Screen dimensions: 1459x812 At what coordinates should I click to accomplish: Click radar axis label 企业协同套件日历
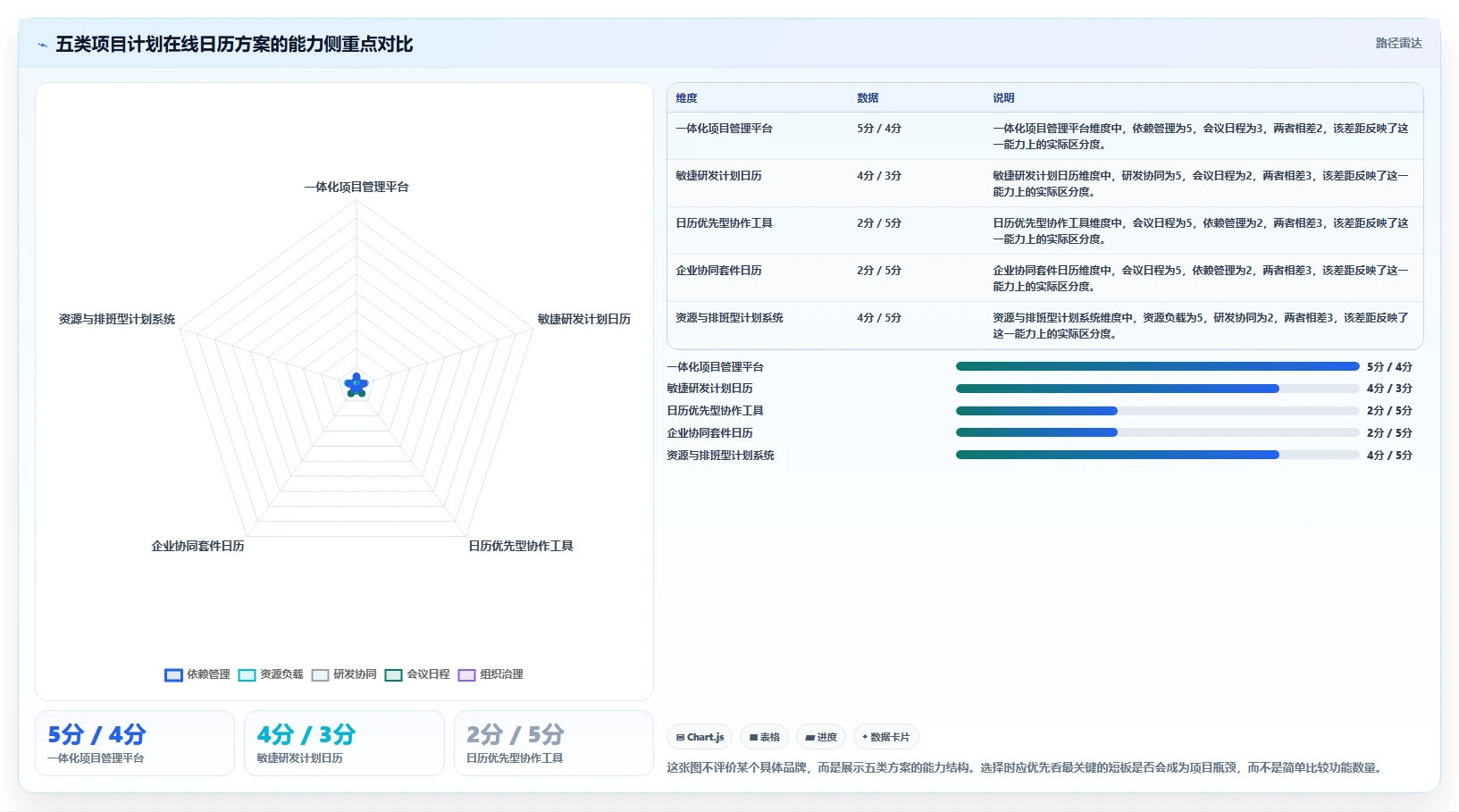pyautogui.click(x=197, y=546)
